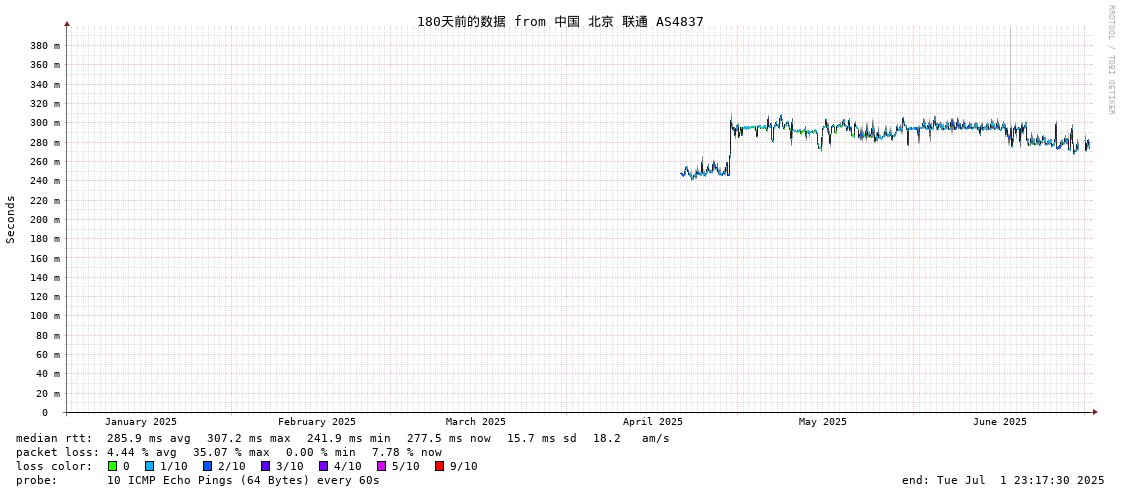The width and height of the screenshot is (1121, 494).
Task: Click the purple 4/10 loss swatch
Action: pos(323,466)
